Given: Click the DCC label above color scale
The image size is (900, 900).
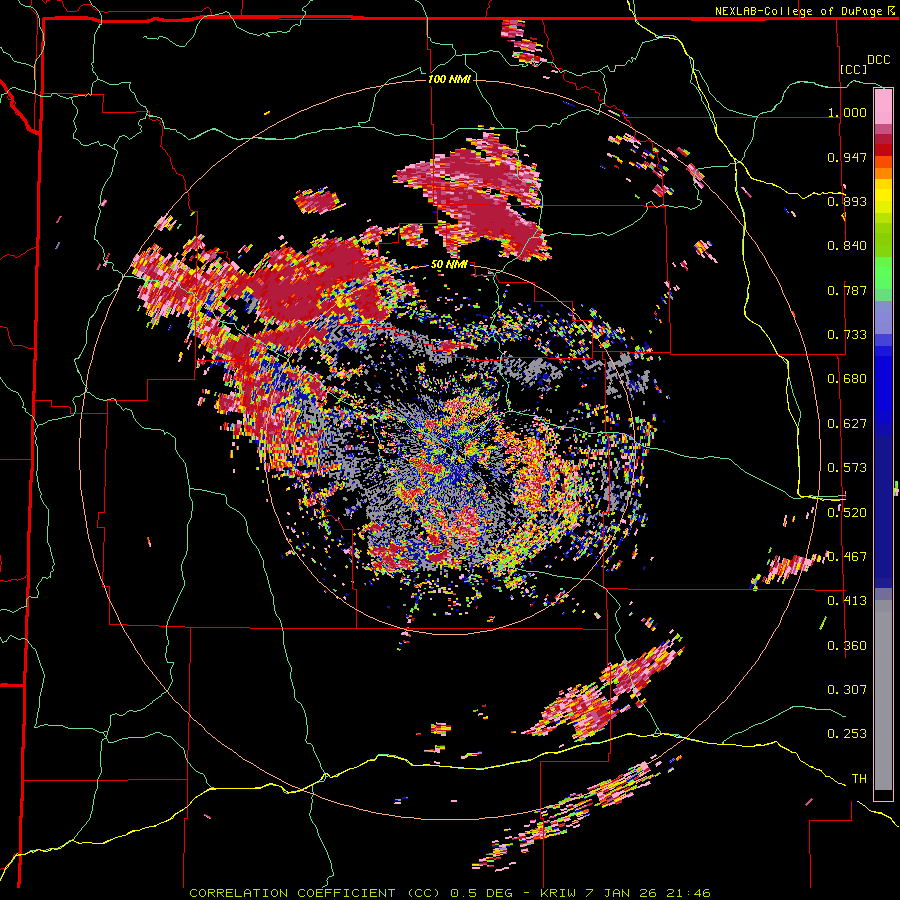Looking at the screenshot, I should [878, 59].
